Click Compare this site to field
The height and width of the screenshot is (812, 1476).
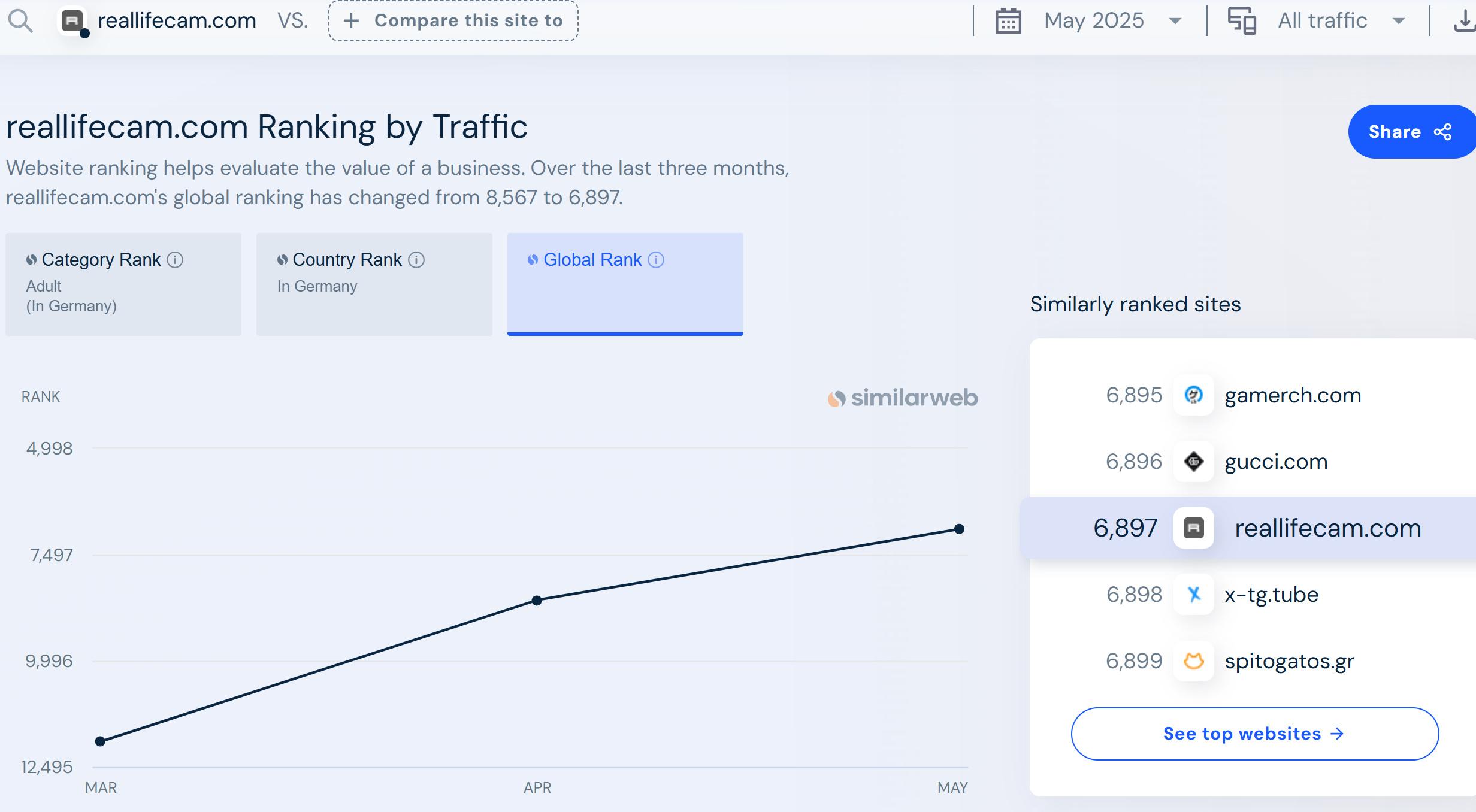coord(453,21)
